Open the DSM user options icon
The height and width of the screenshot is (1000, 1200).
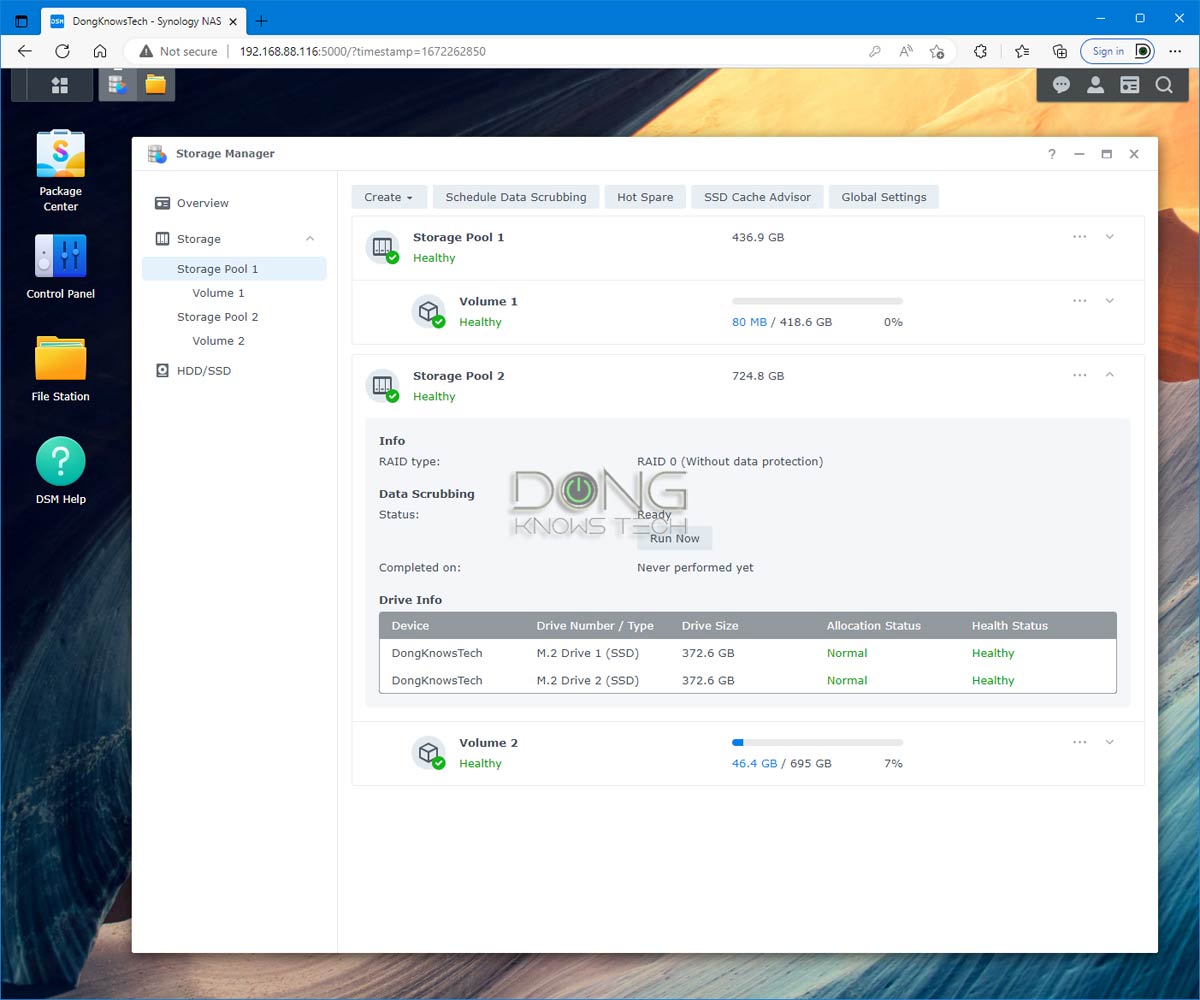(x=1095, y=85)
